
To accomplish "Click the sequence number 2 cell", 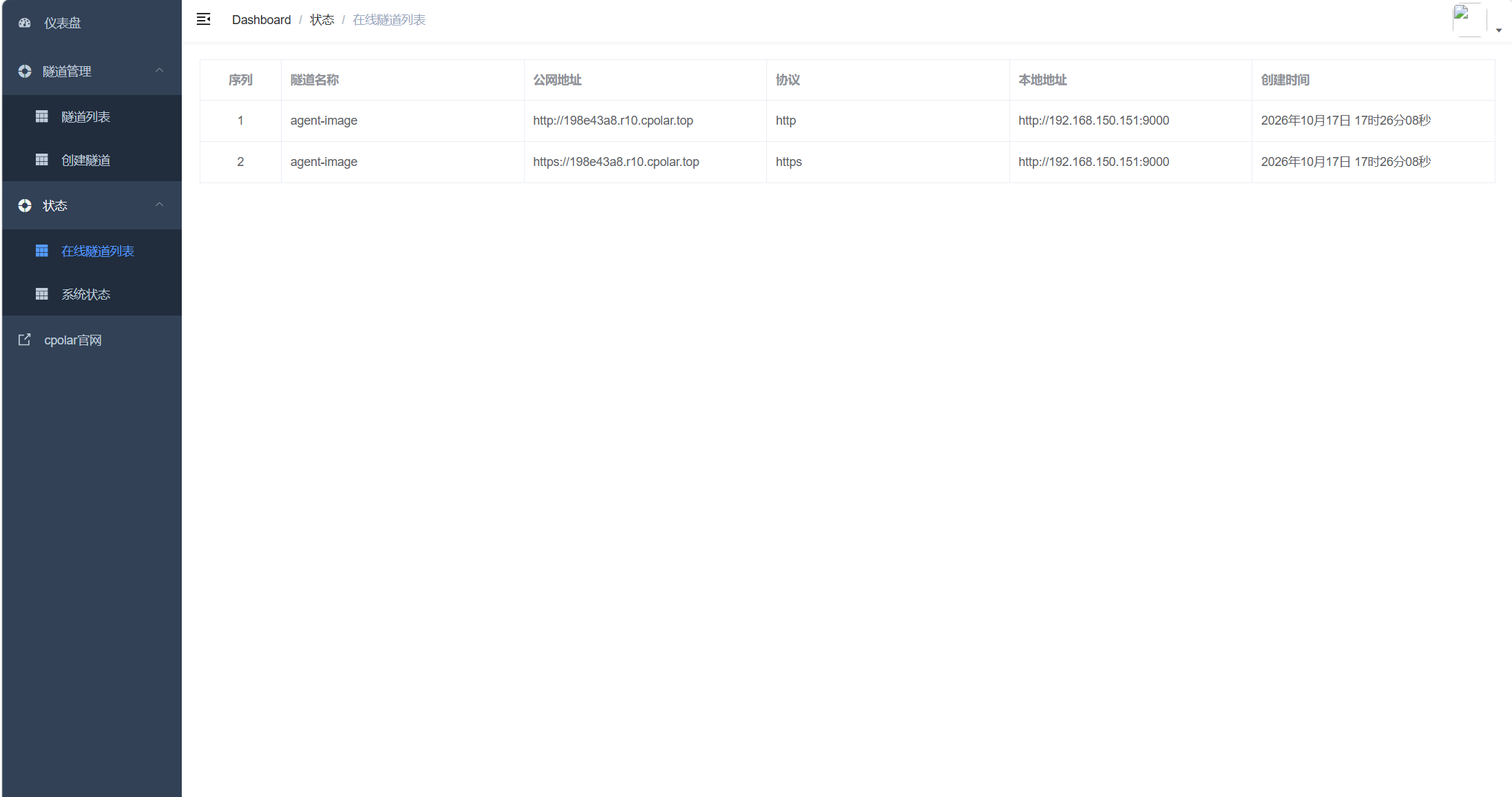I will click(240, 162).
